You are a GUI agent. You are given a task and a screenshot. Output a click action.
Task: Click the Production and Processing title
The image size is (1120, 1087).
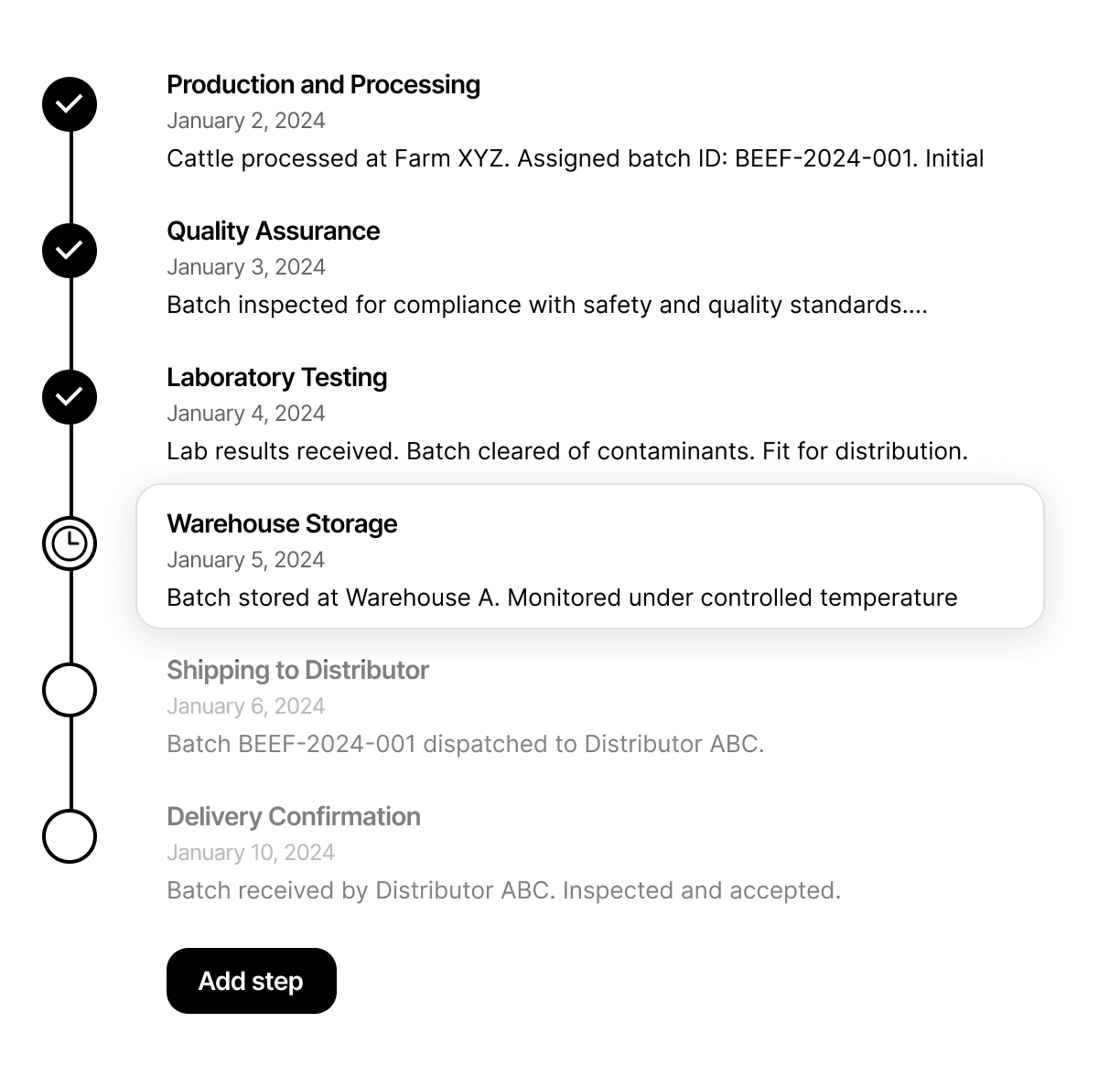point(323,85)
